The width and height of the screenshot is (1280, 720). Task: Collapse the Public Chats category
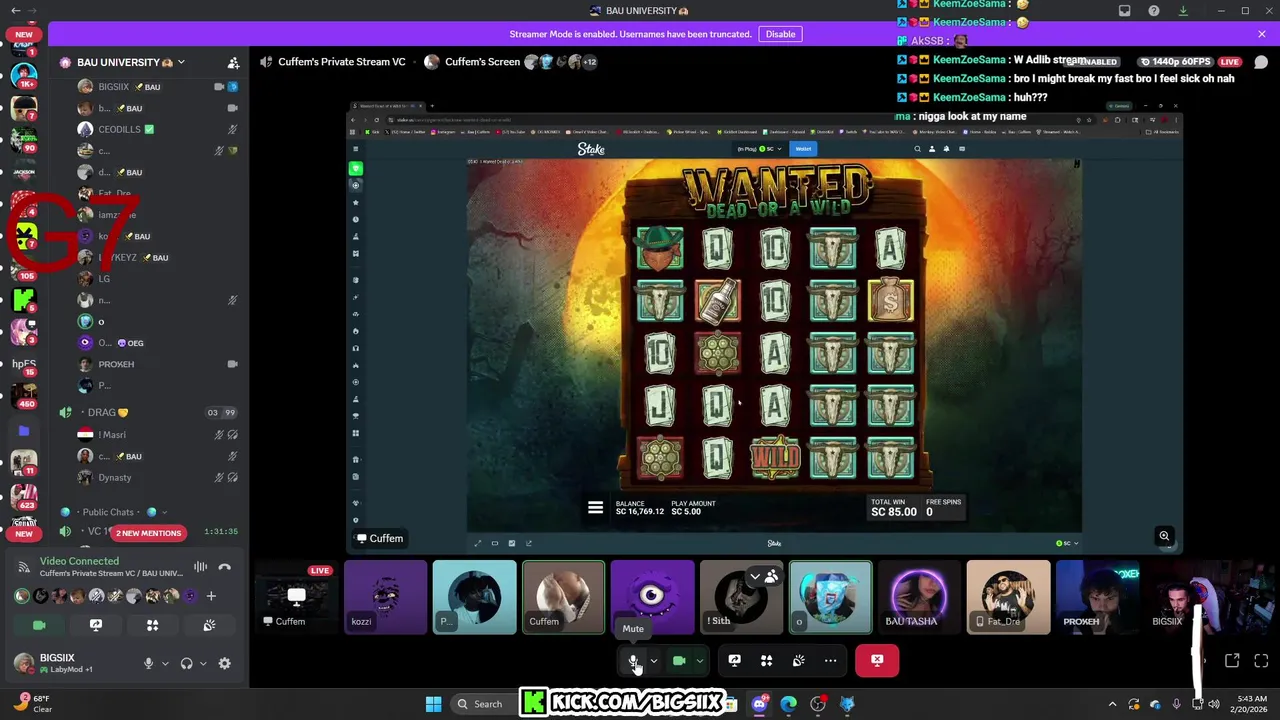pos(115,512)
